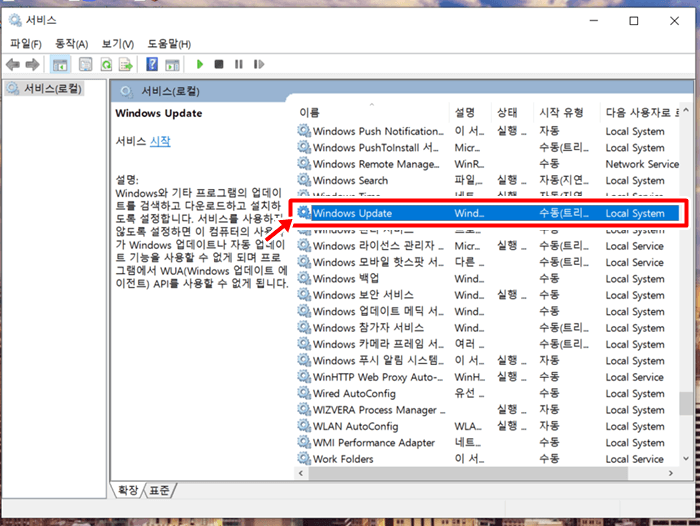Sort by the 다음 사용자로 column header
This screenshot has height=526, width=700.
641,112
